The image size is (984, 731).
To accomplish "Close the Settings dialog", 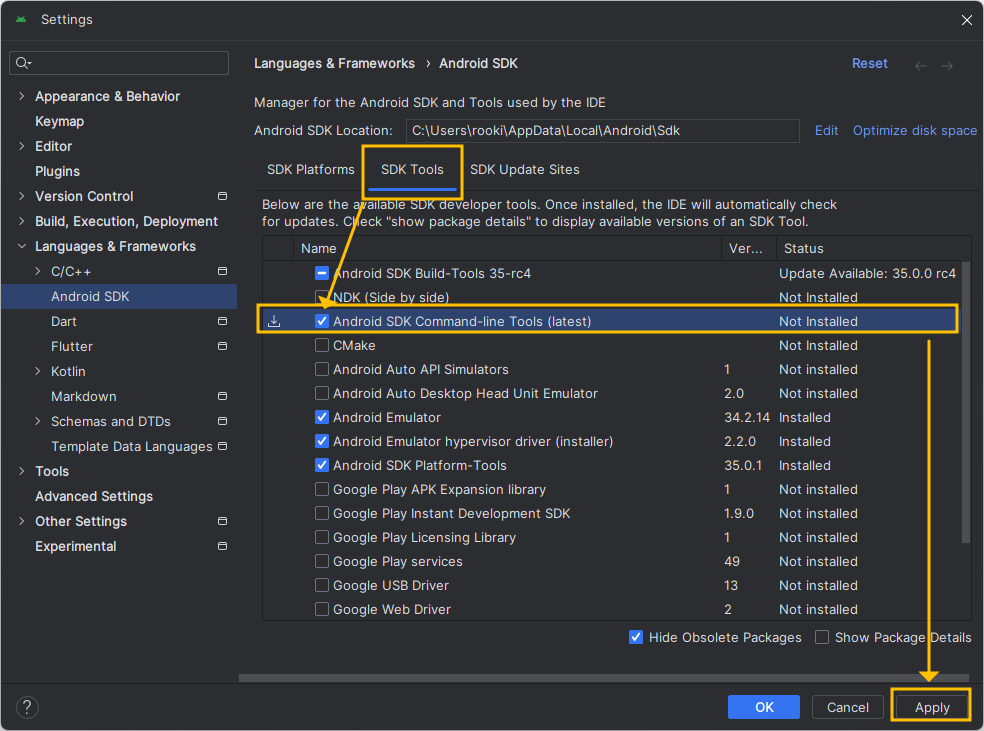I will (x=966, y=20).
